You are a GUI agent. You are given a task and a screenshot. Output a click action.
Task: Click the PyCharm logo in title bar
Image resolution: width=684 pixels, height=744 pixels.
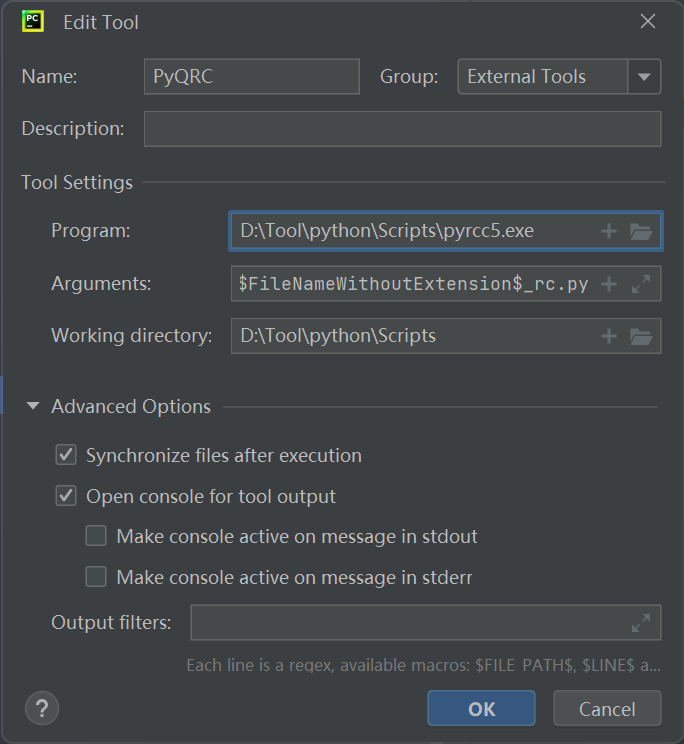coord(32,21)
